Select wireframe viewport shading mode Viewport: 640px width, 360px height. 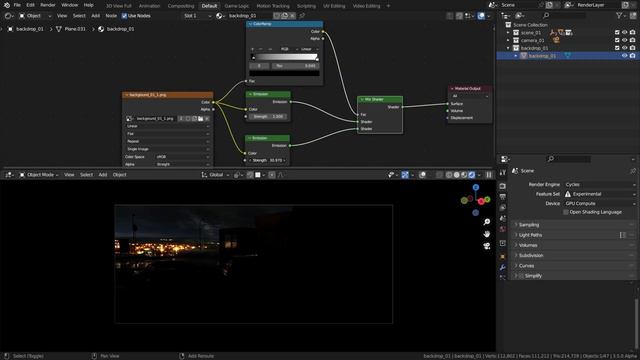(x=449, y=175)
